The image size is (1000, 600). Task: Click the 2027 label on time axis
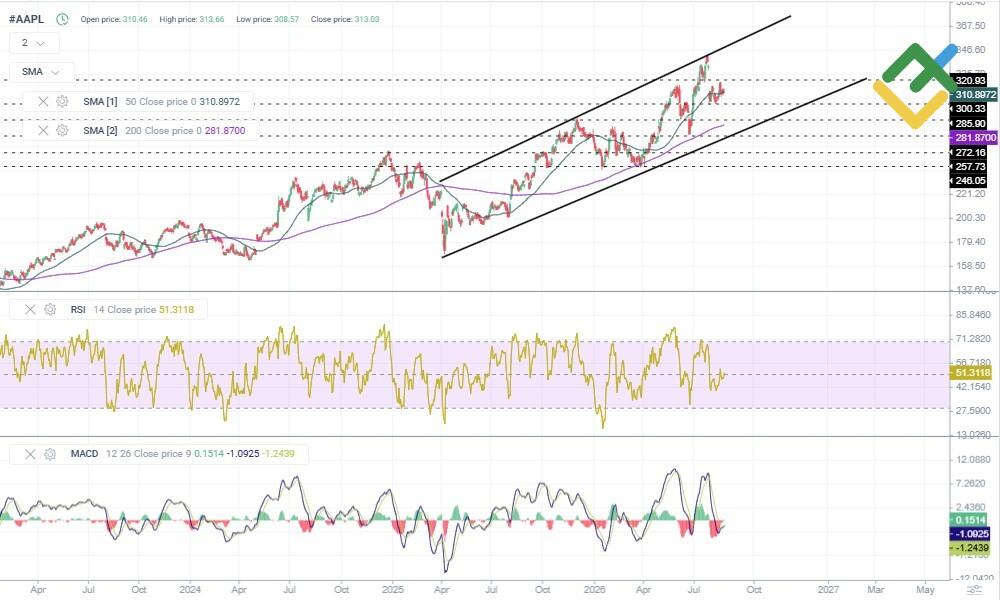[828, 590]
